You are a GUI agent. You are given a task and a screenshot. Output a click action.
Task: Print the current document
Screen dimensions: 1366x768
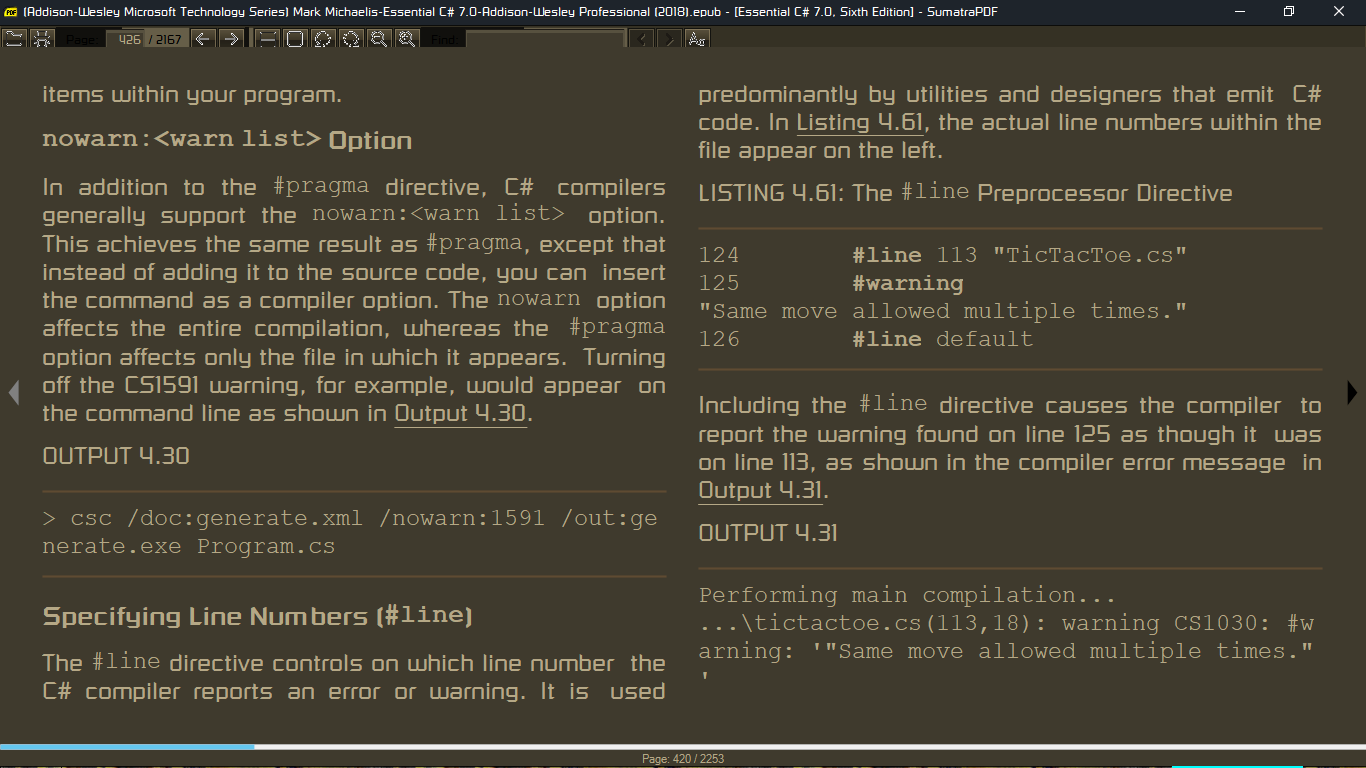tap(42, 38)
